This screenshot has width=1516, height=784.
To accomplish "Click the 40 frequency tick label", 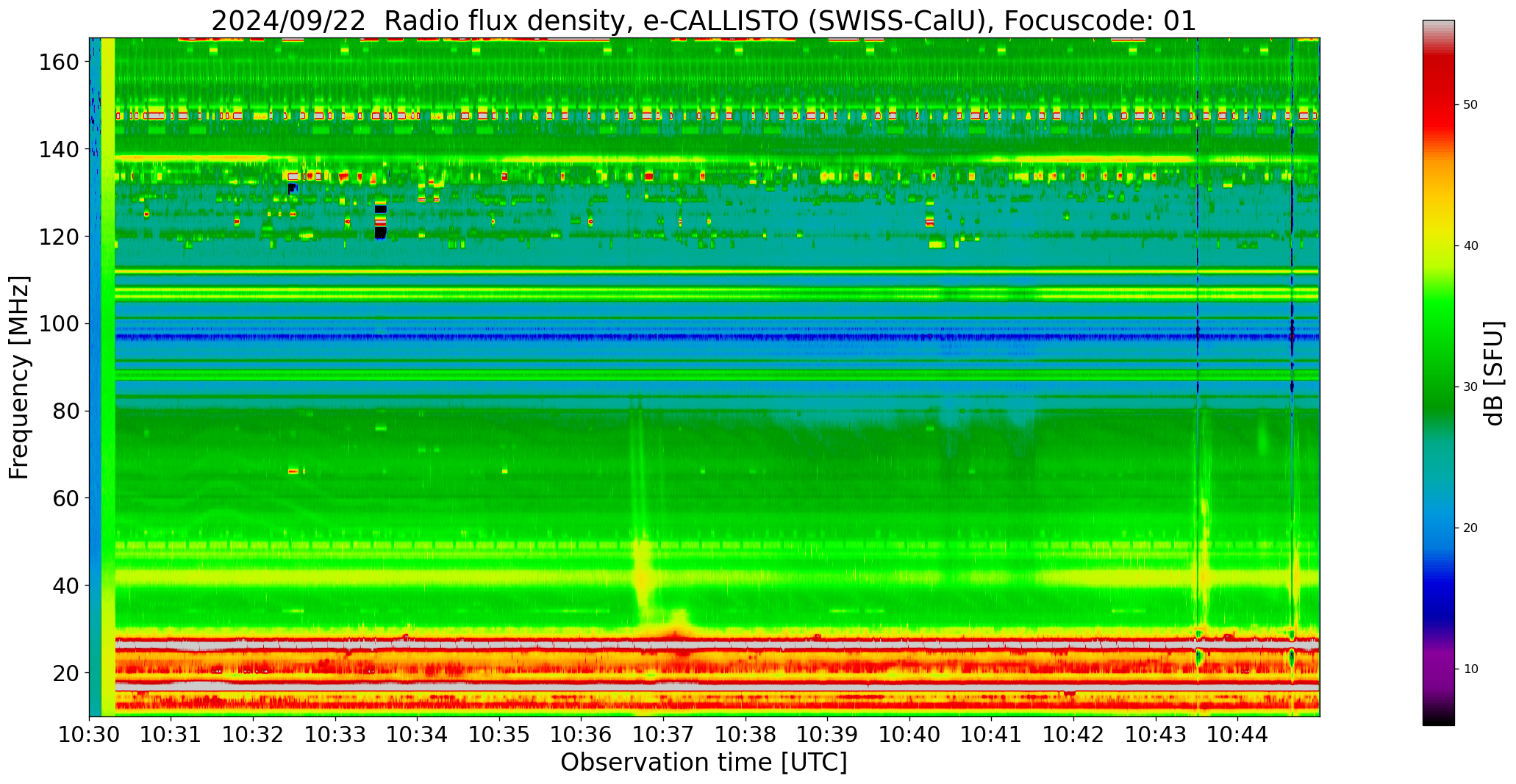I will [66, 586].
